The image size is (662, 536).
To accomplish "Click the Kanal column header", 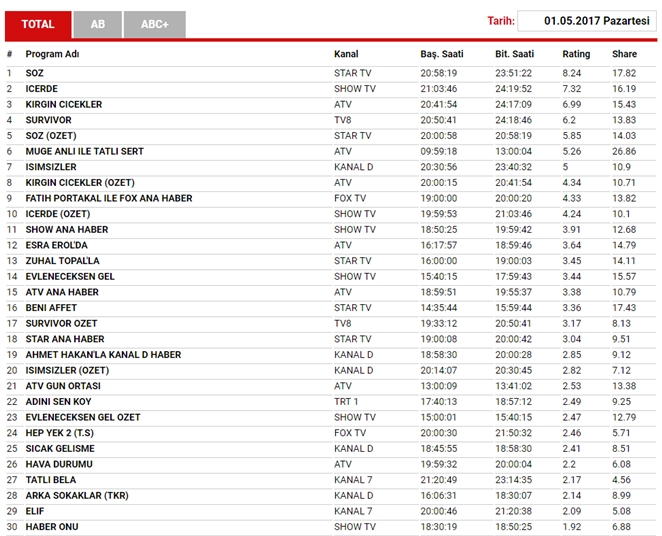I will [x=346, y=54].
